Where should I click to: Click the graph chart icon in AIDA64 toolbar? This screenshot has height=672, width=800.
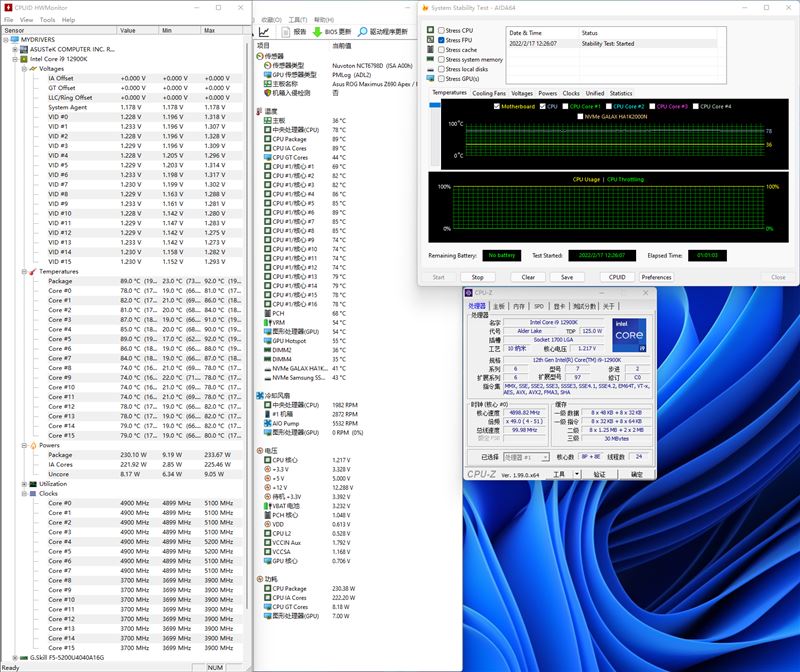click(x=265, y=32)
